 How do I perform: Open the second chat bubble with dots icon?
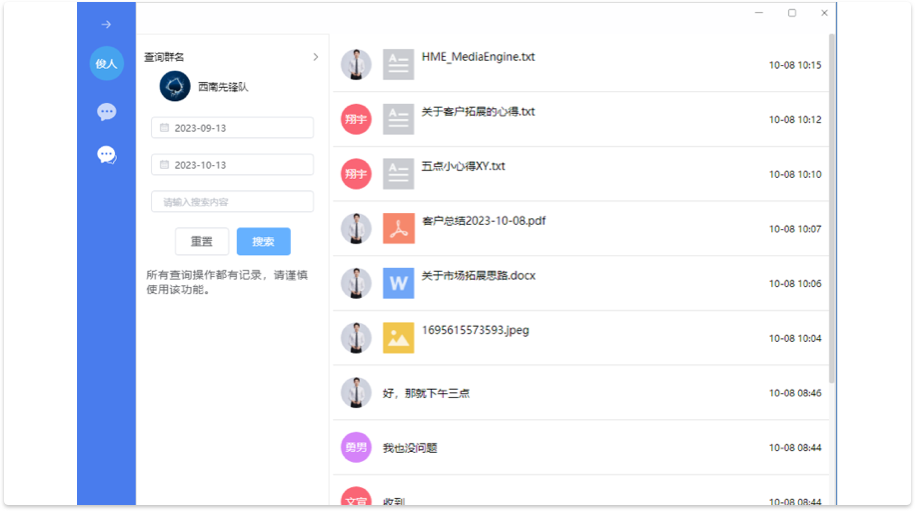(106, 155)
